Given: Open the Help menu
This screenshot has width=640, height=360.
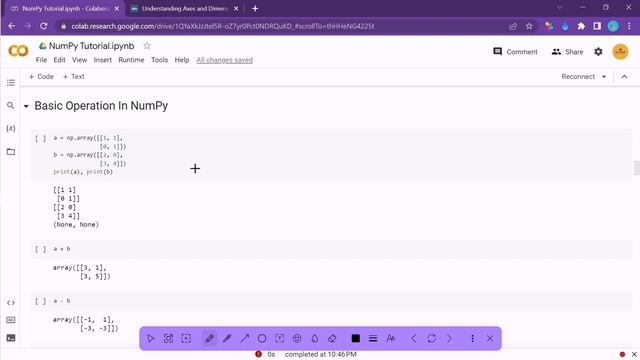Looking at the screenshot, I should click(x=182, y=60).
